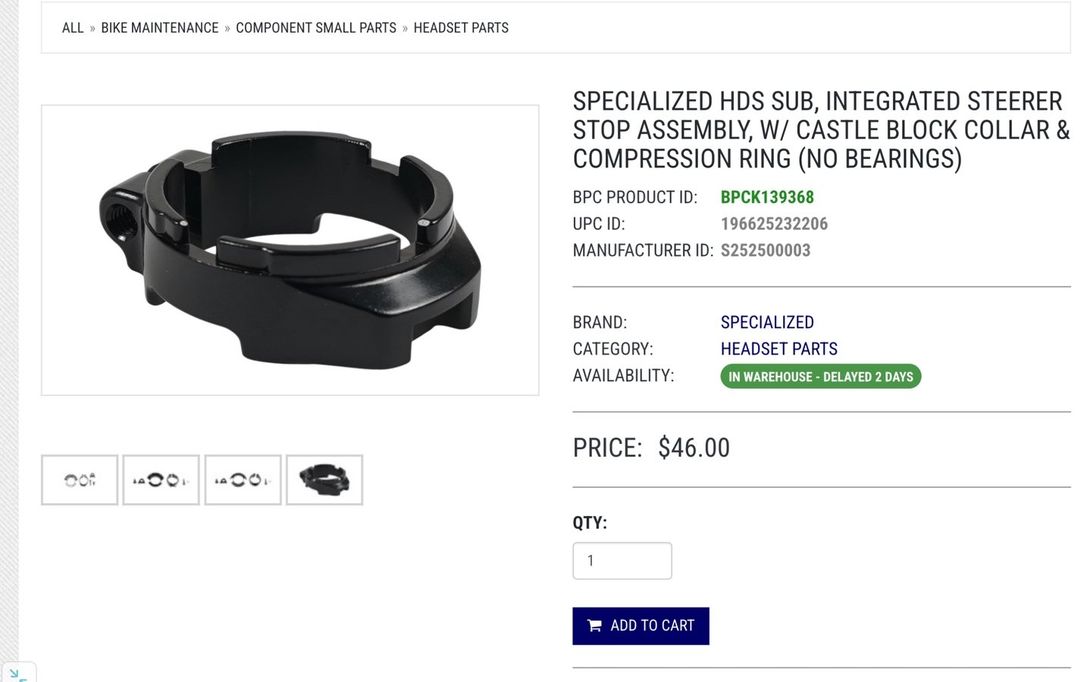Open the SPECIALIZED brand link
This screenshot has width=1090, height=682.
[767, 322]
